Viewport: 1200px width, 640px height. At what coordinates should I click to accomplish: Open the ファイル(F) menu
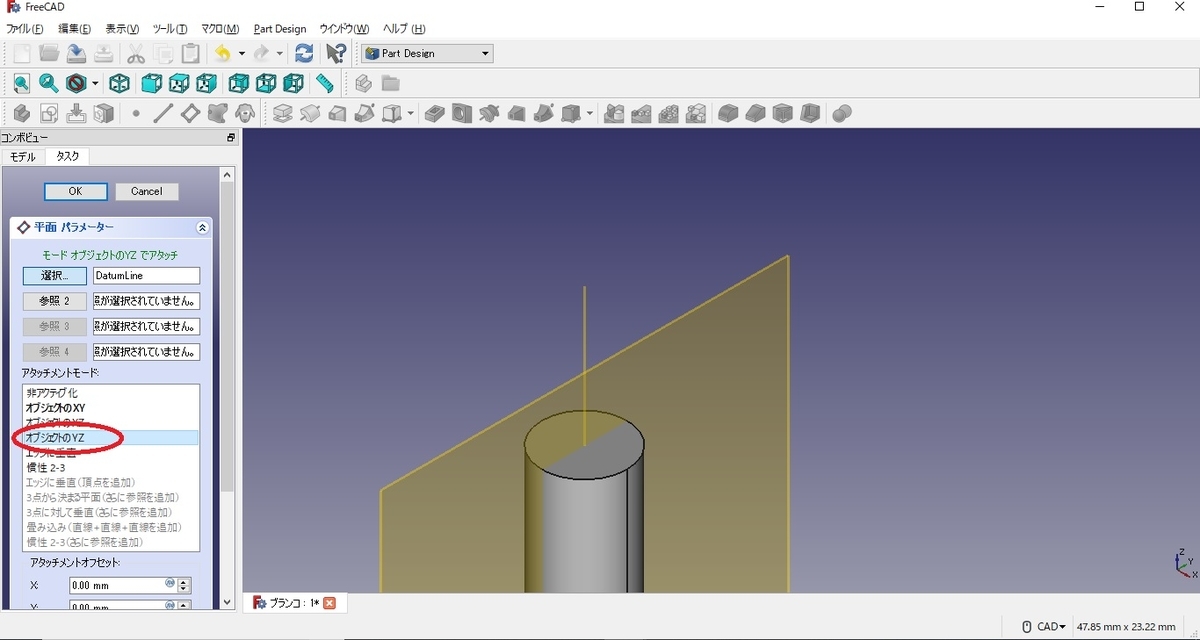24,29
